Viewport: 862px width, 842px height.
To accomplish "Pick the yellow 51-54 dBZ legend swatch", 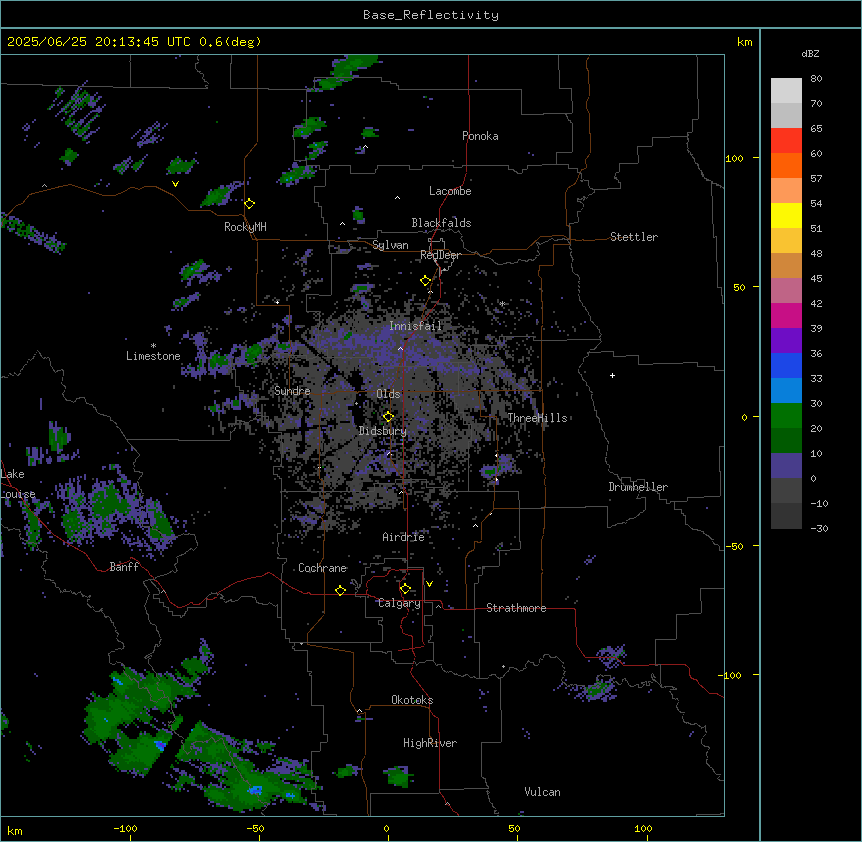I will [786, 216].
